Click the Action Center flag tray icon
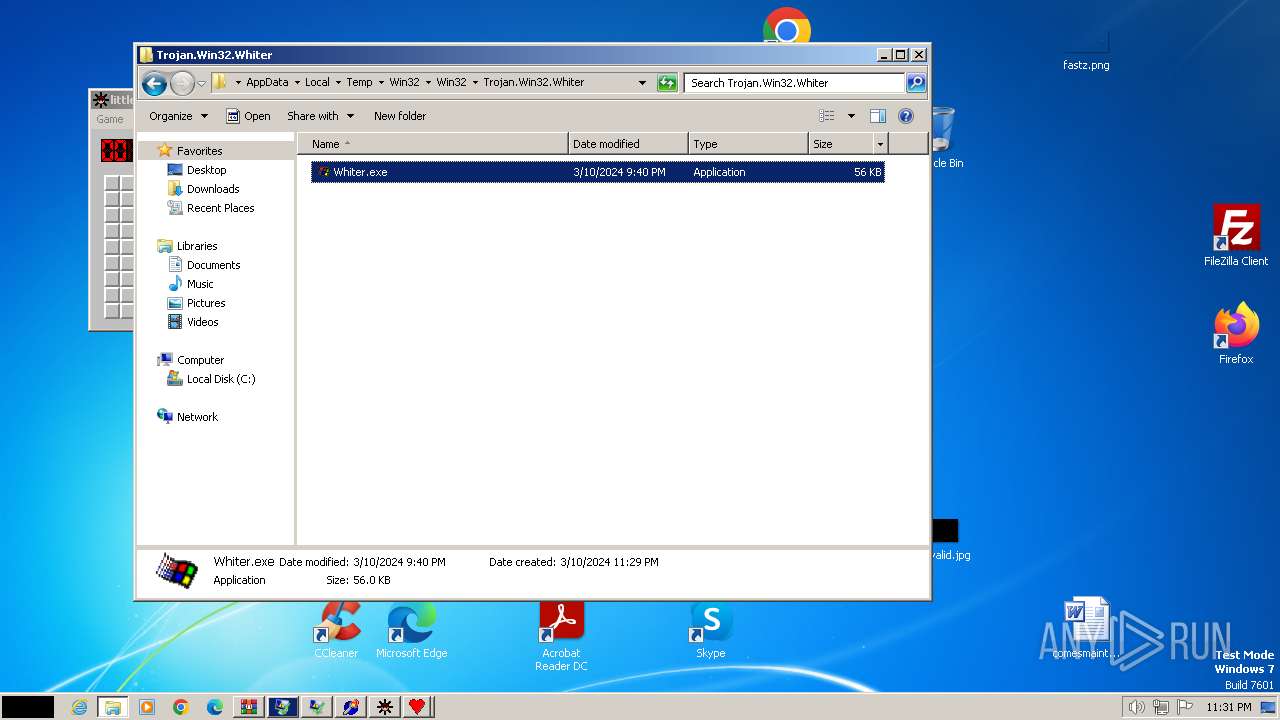Screen dimensions: 1280x720 pos(1184,707)
